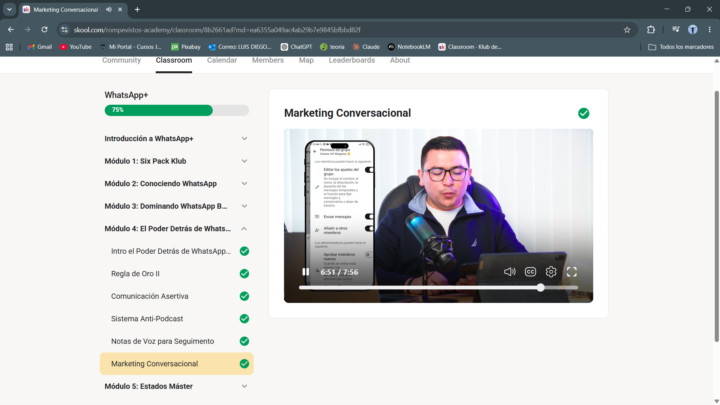This screenshot has width=720, height=405.
Task: Switch to the Community tab
Action: 121,60
